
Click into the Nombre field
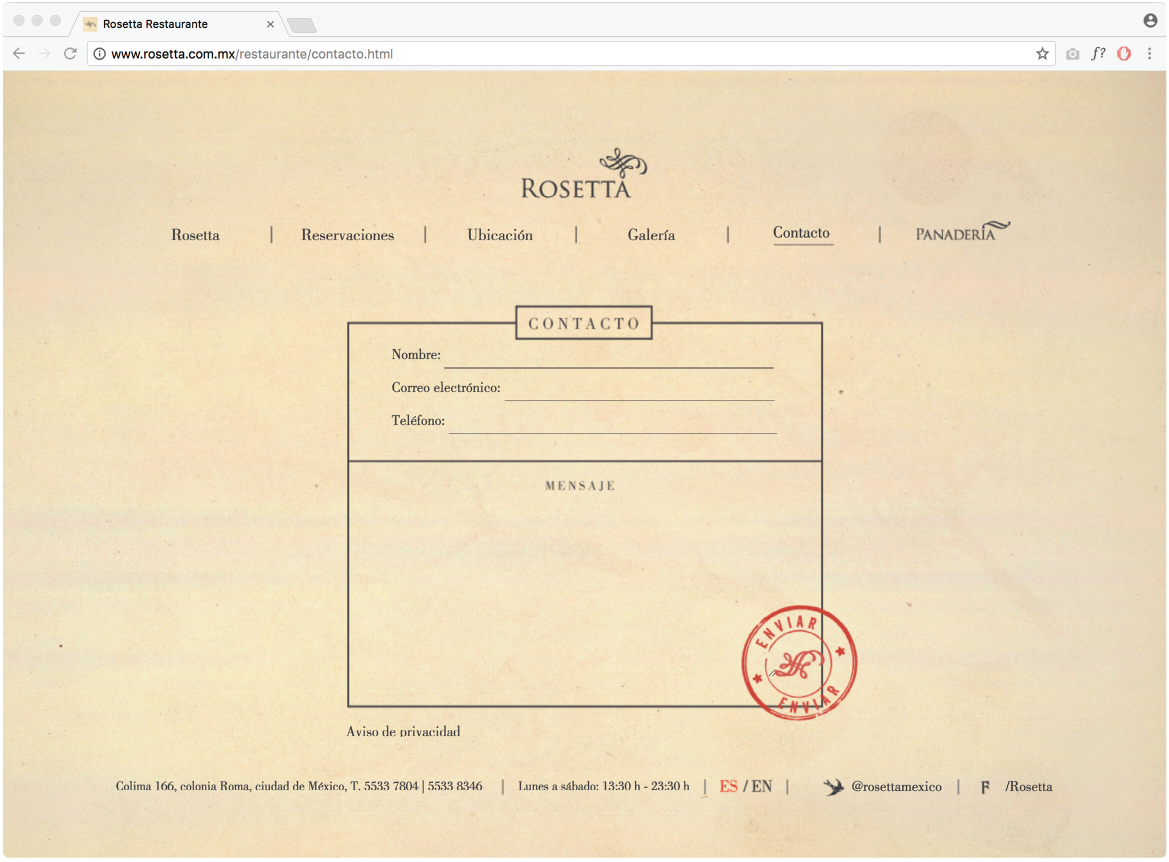coord(608,356)
